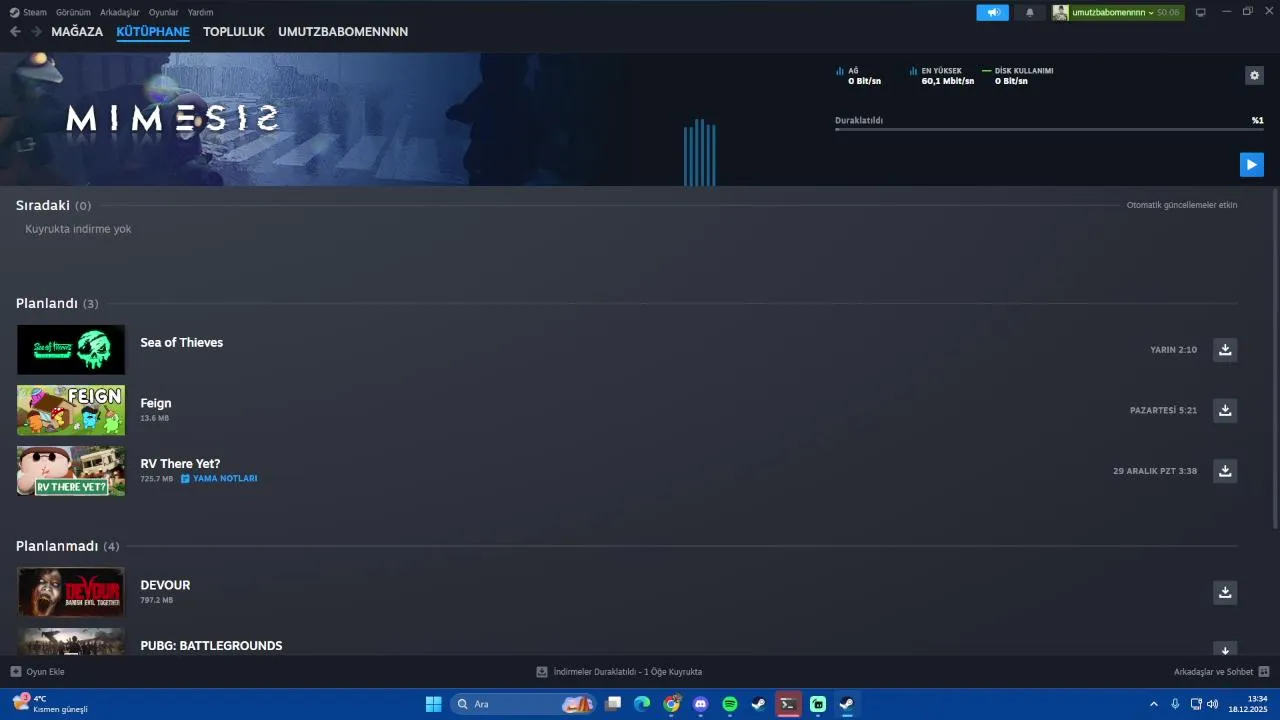Open the Feign game thumbnail

click(71, 410)
